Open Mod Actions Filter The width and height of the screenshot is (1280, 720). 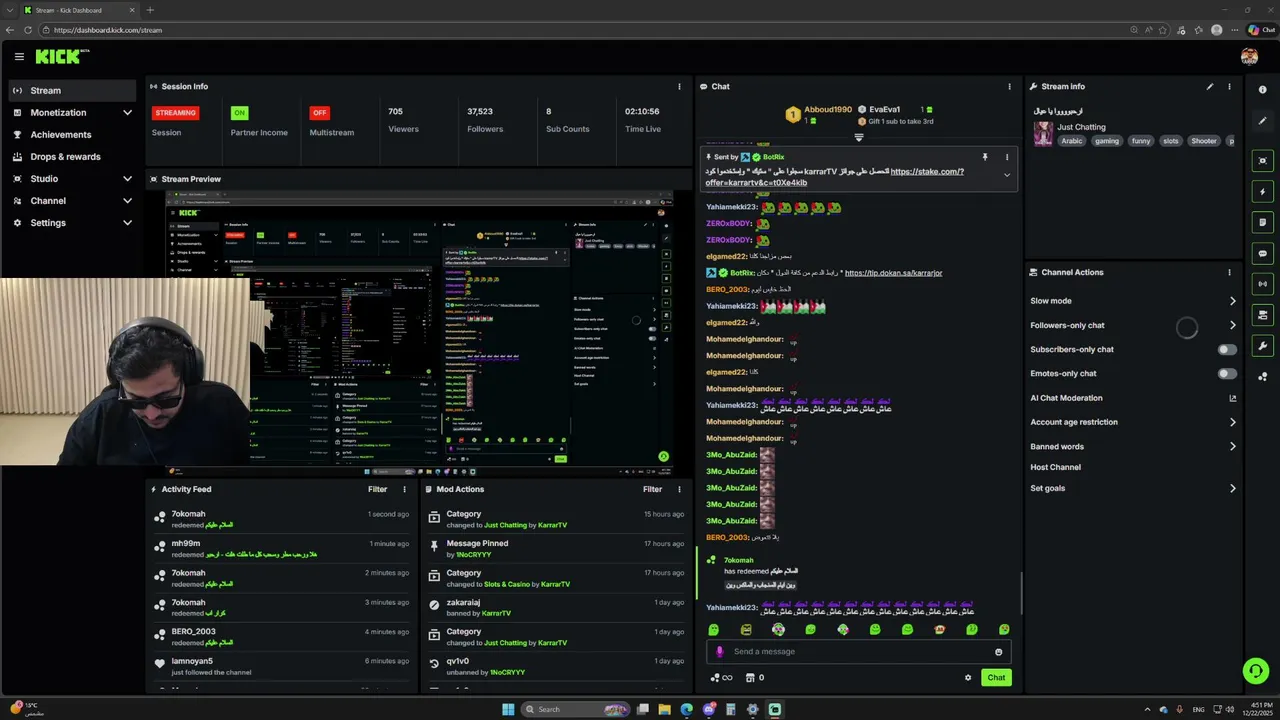click(652, 490)
